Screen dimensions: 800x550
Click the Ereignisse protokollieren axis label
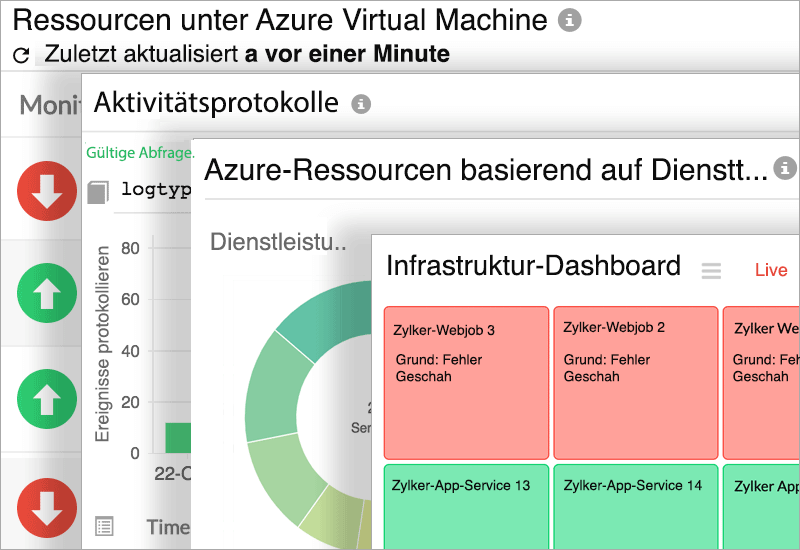pyautogui.click(x=103, y=344)
